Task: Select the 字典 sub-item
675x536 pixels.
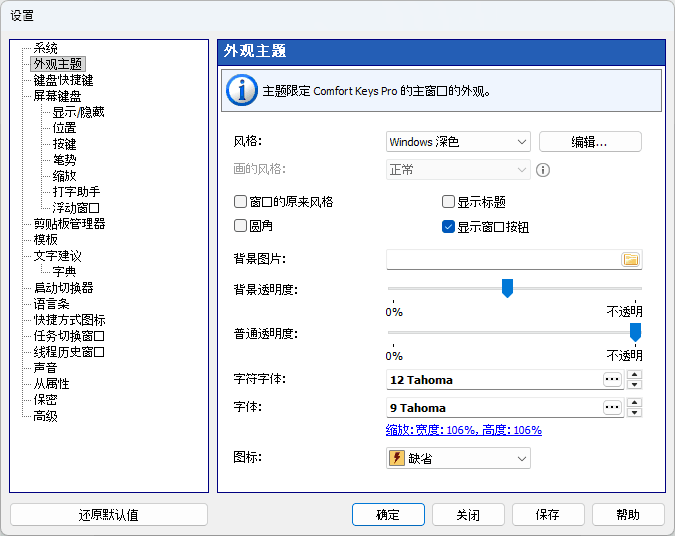Action: coord(64,272)
